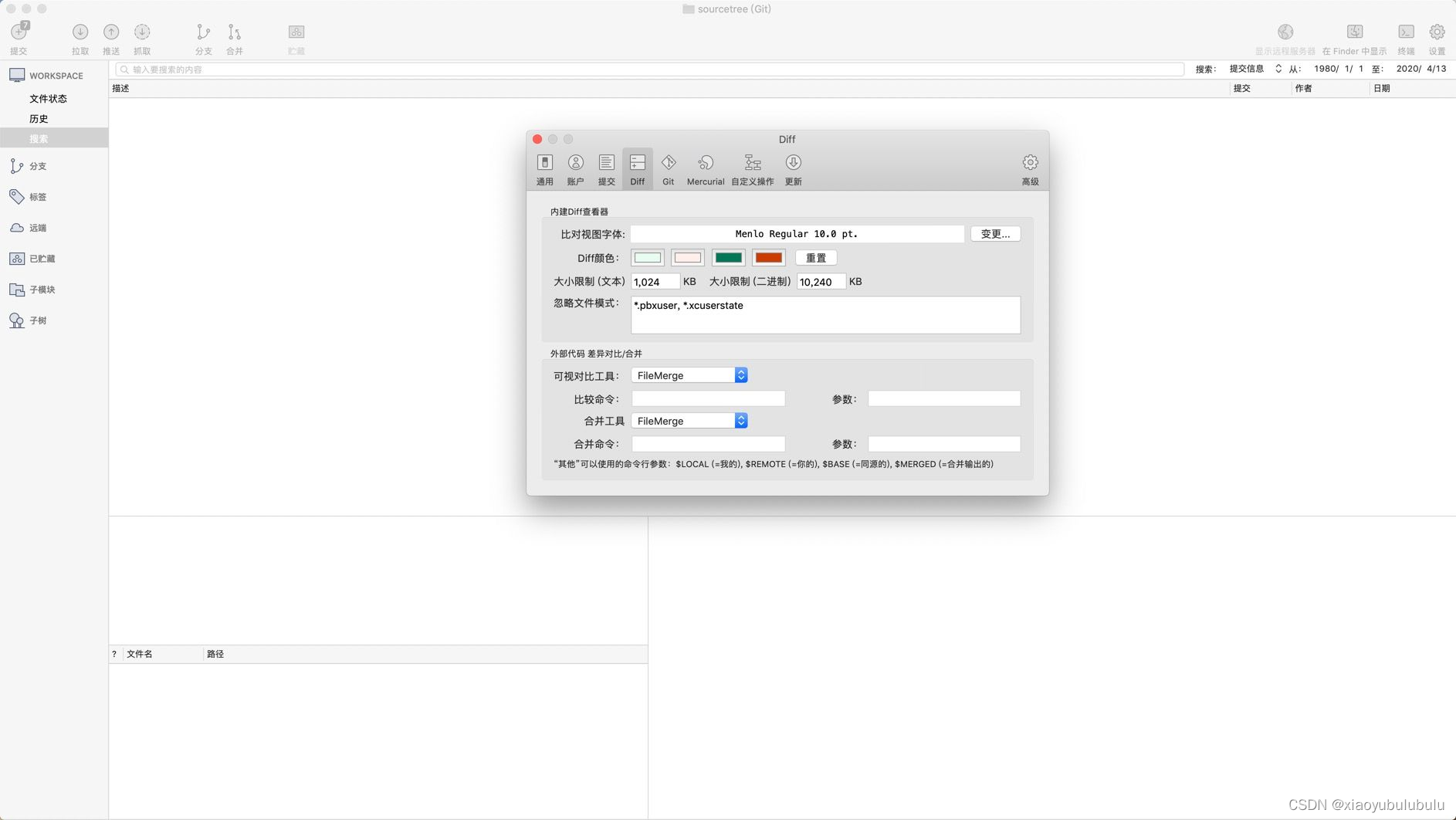1456x820 pixels.
Task: Click the 变更... font change button
Action: (995, 234)
